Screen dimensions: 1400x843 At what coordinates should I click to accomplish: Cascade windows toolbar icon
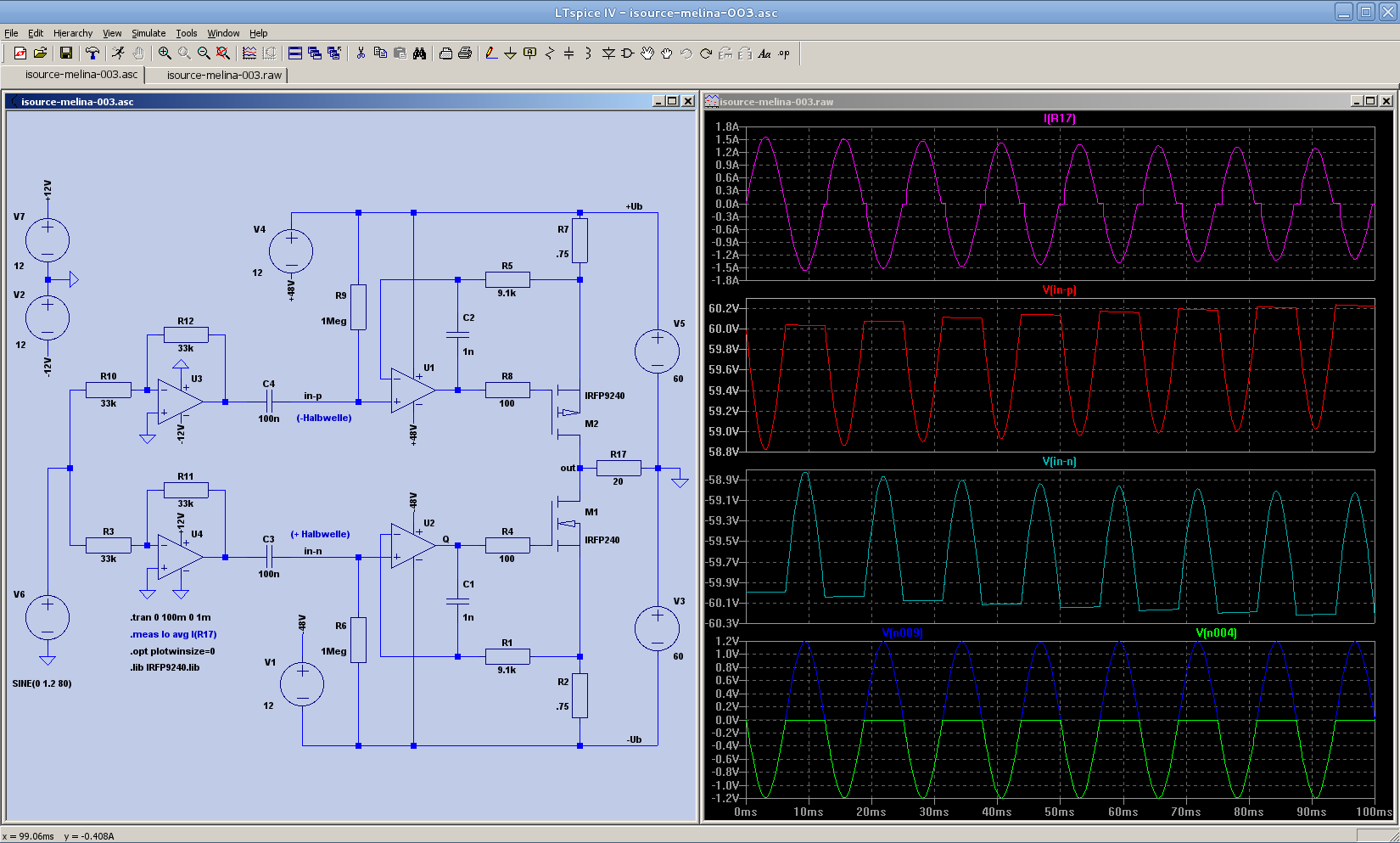[315, 53]
